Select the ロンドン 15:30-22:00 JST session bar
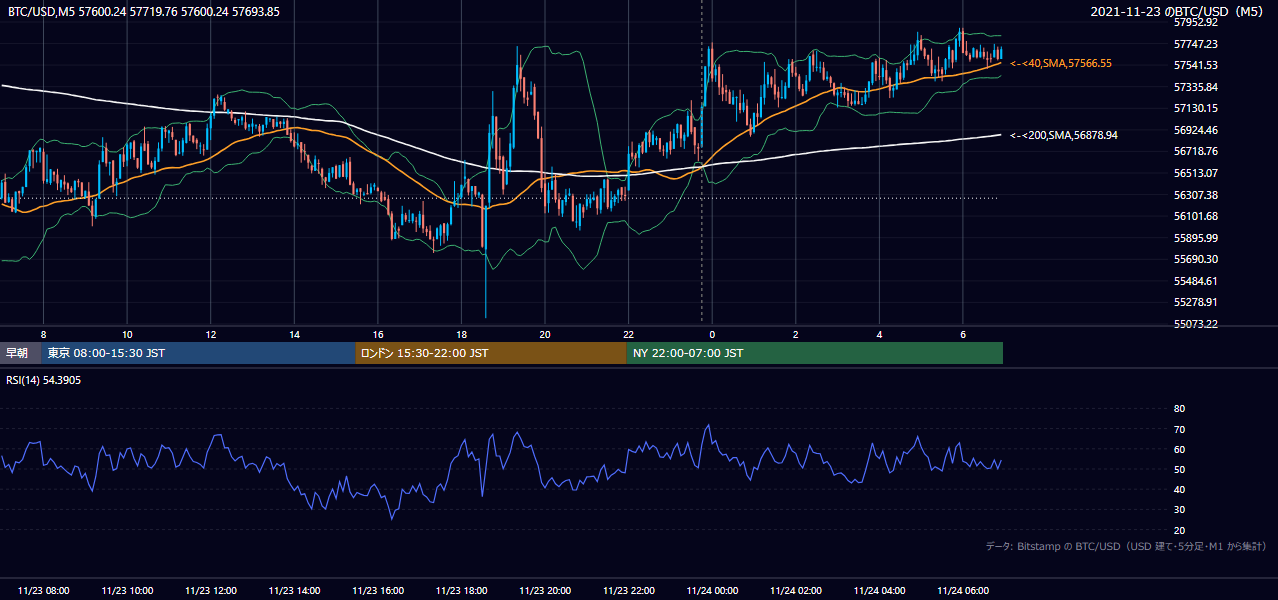 (x=491, y=353)
